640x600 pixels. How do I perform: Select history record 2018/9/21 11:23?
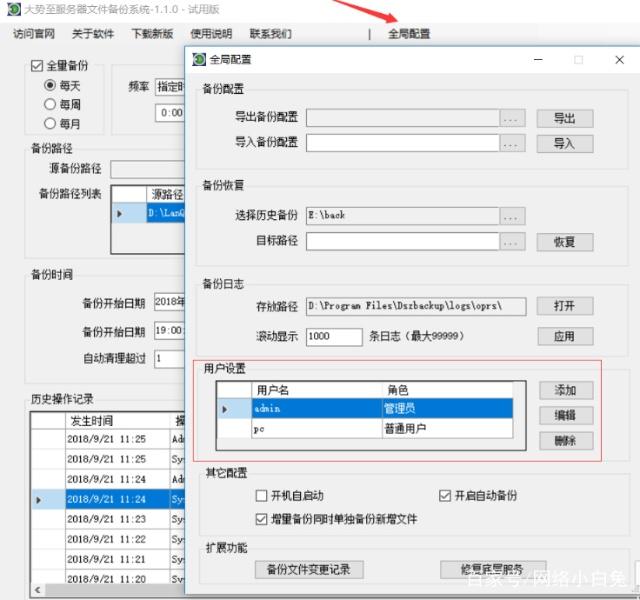coord(108,520)
